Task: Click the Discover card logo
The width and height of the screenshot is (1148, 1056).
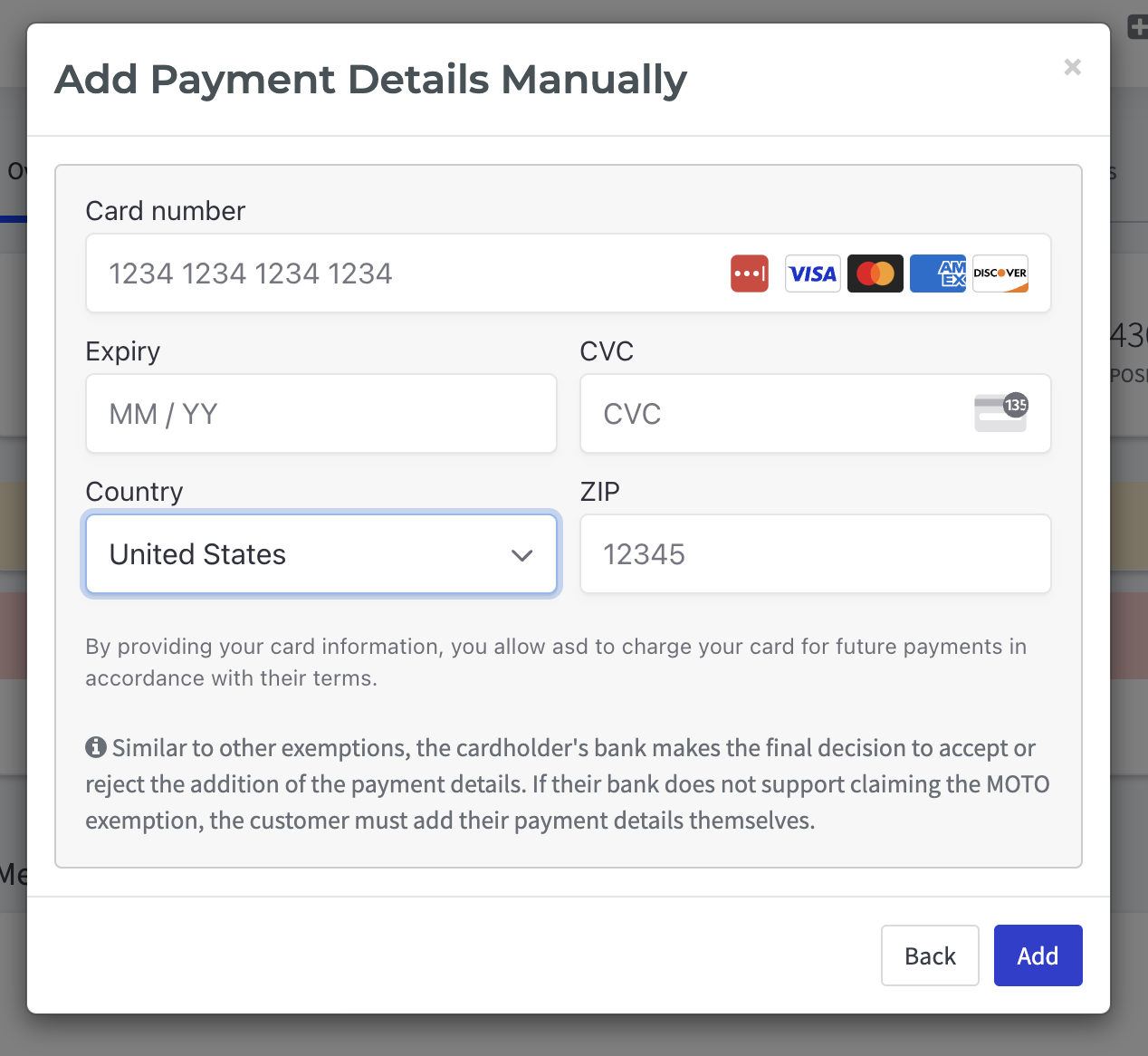Action: click(1000, 274)
